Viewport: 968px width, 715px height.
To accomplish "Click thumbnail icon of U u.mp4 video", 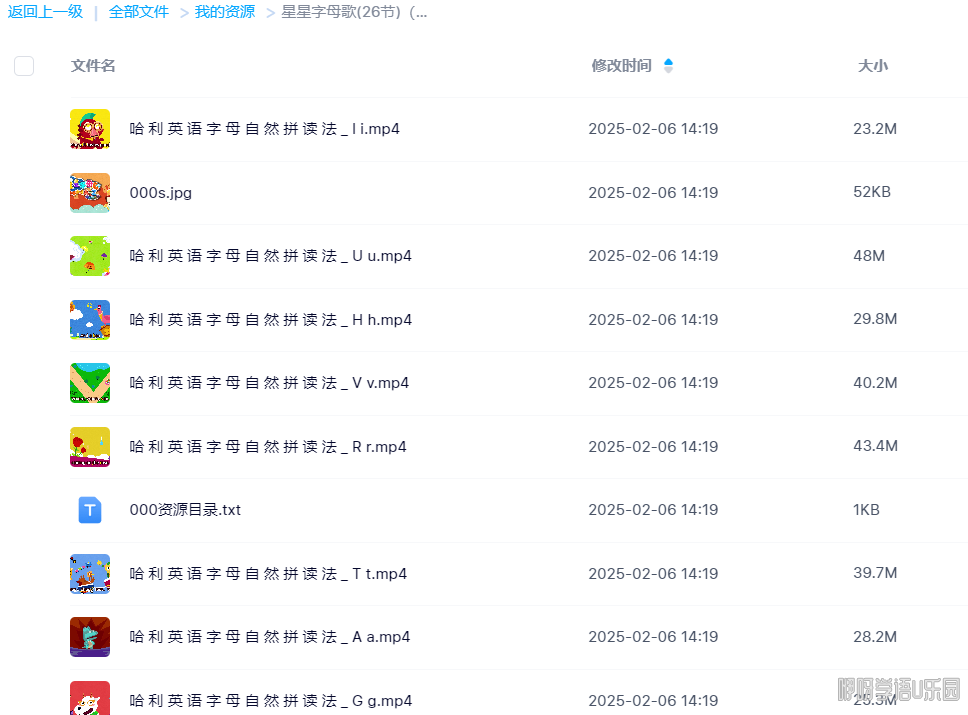I will pyautogui.click(x=90, y=256).
